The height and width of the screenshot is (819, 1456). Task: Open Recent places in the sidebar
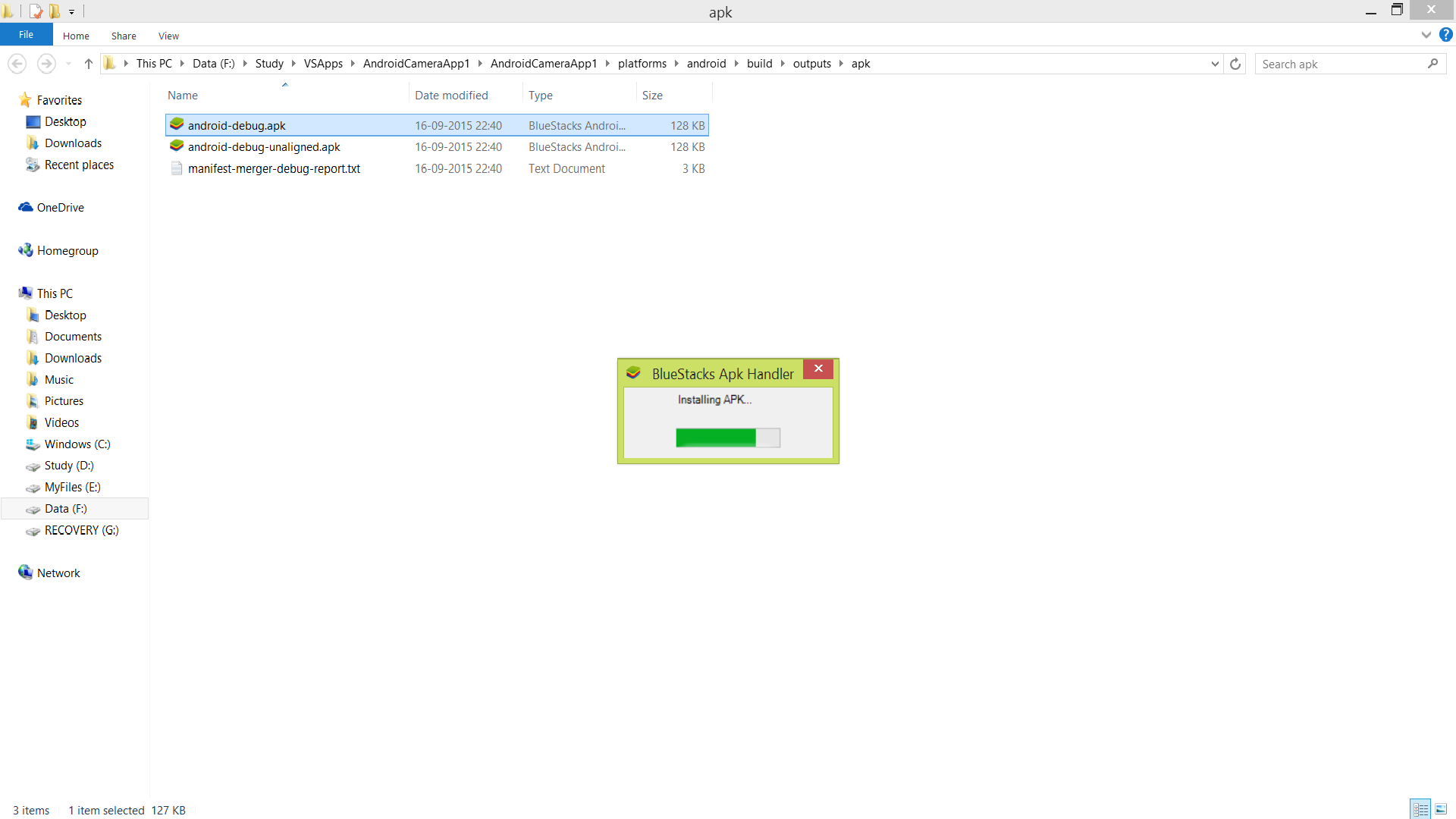click(x=79, y=165)
